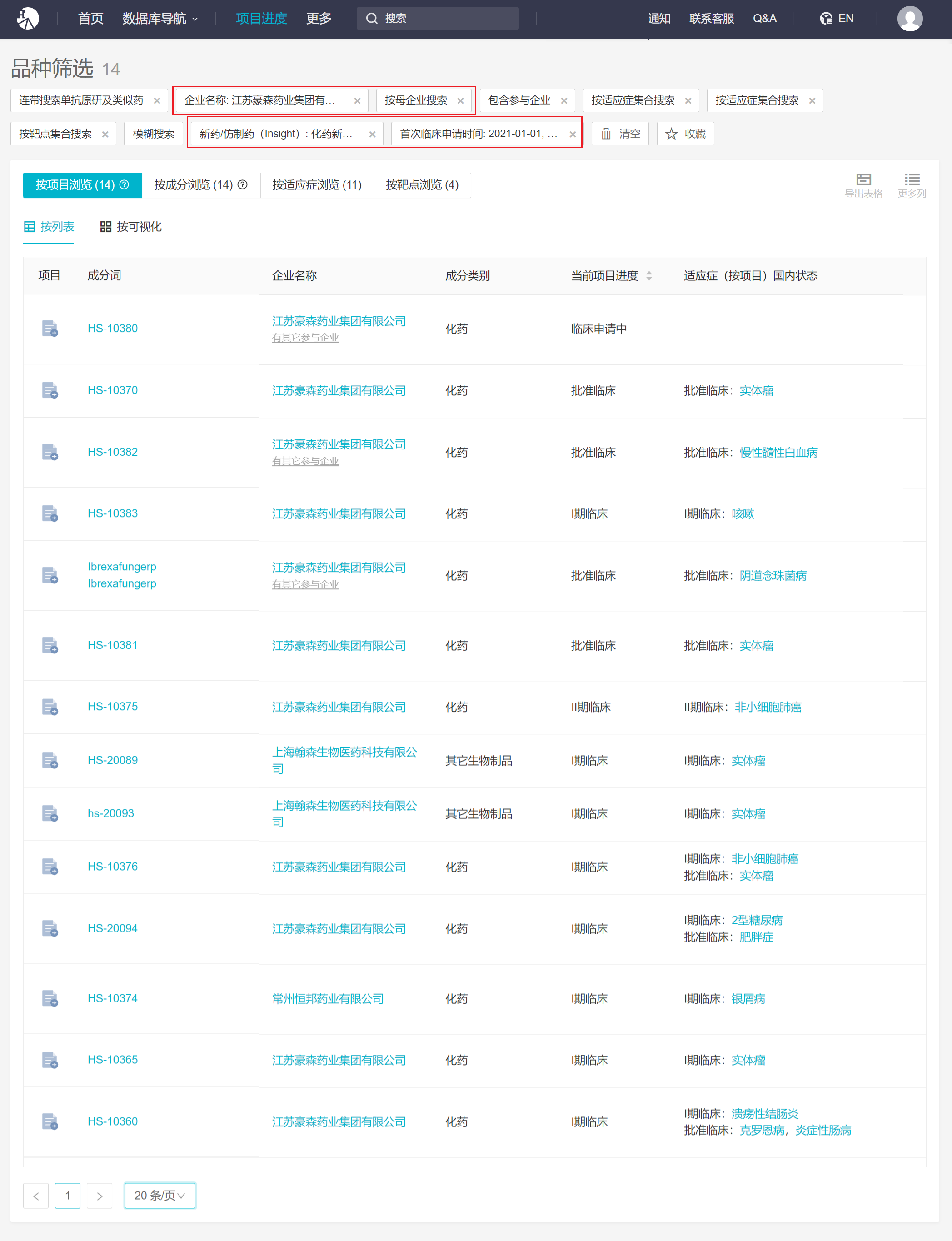The height and width of the screenshot is (1241, 952).
Task: Go to next page arrow
Action: pos(100,1196)
